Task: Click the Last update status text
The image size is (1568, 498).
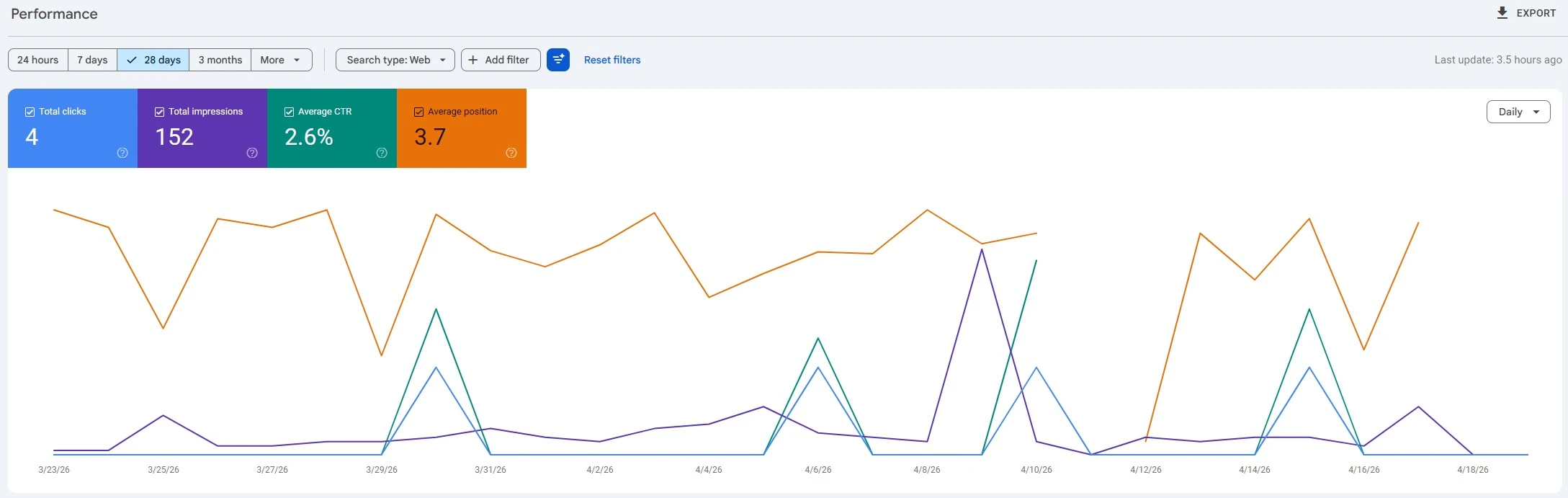Action: point(1498,60)
